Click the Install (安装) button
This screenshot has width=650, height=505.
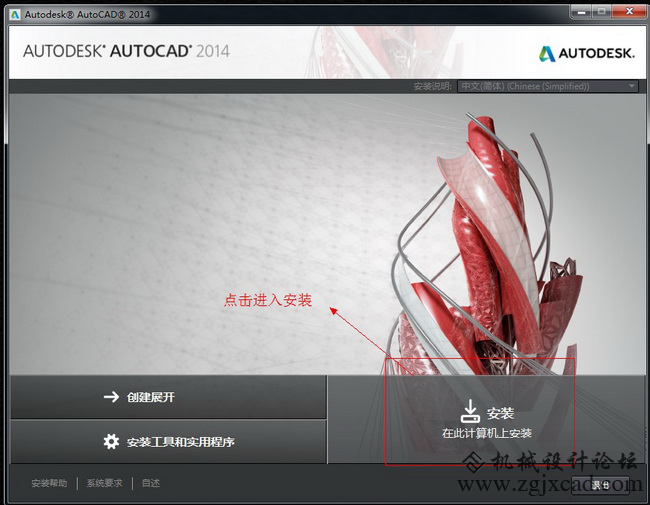(487, 419)
